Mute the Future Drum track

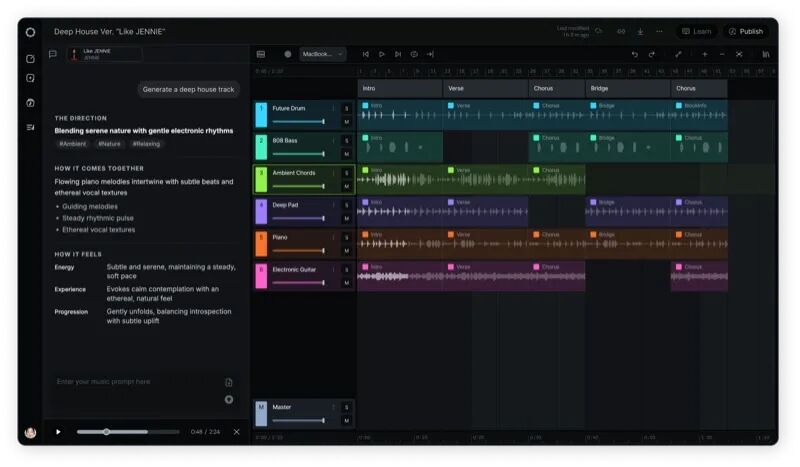[346, 122]
